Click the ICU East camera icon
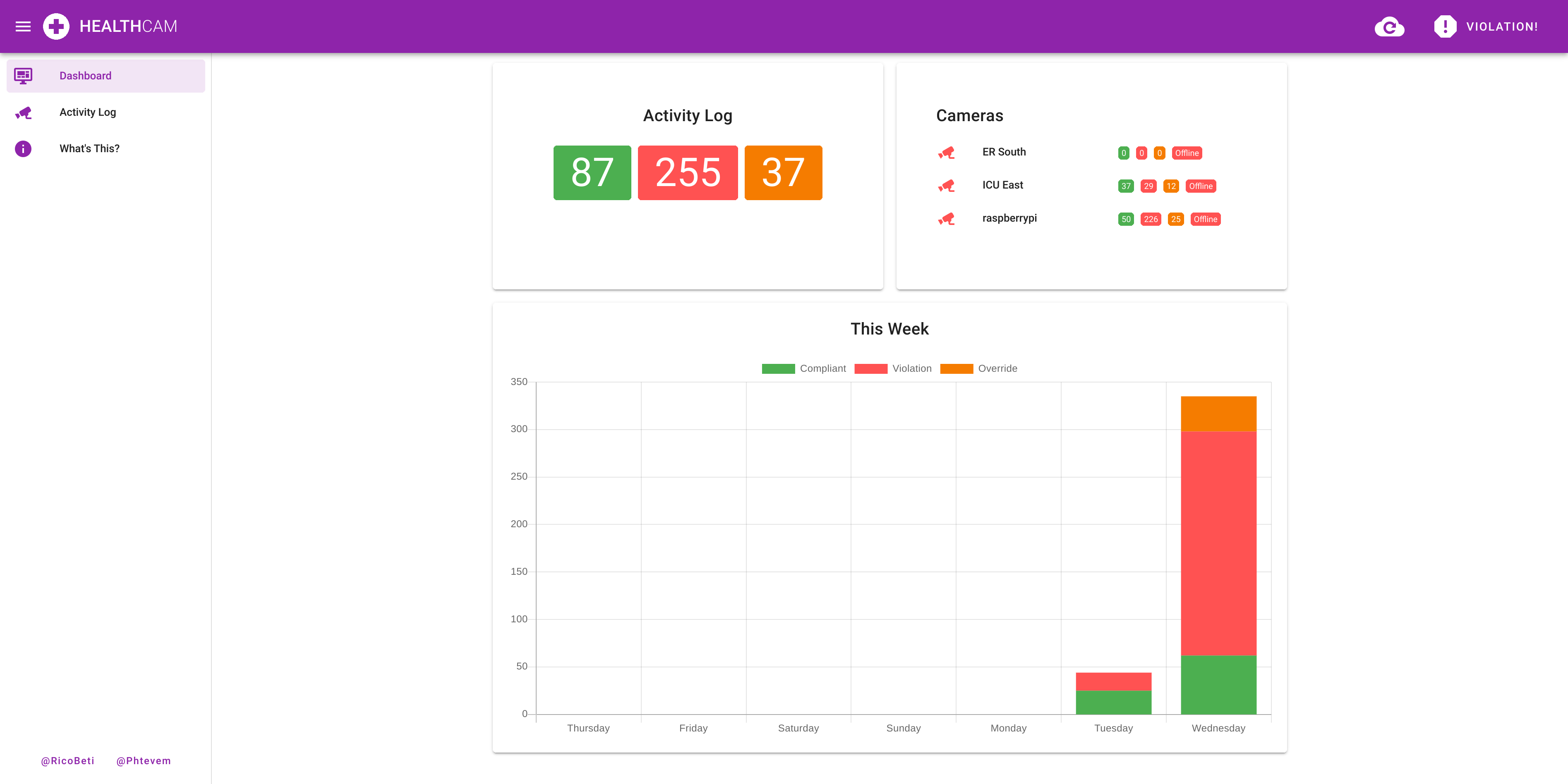The width and height of the screenshot is (1568, 784). tap(946, 186)
